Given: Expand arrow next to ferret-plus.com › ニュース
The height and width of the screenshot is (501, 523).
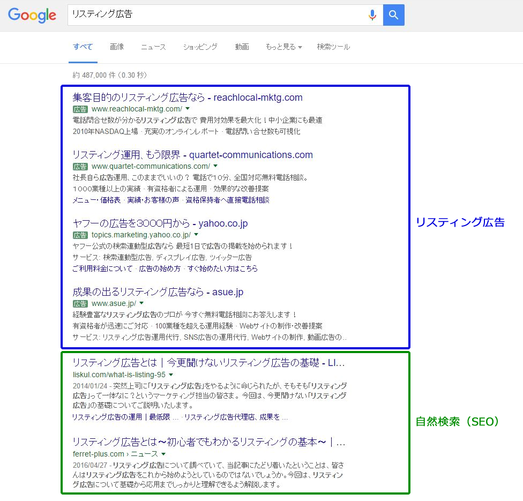Looking at the screenshot, I should click(163, 454).
